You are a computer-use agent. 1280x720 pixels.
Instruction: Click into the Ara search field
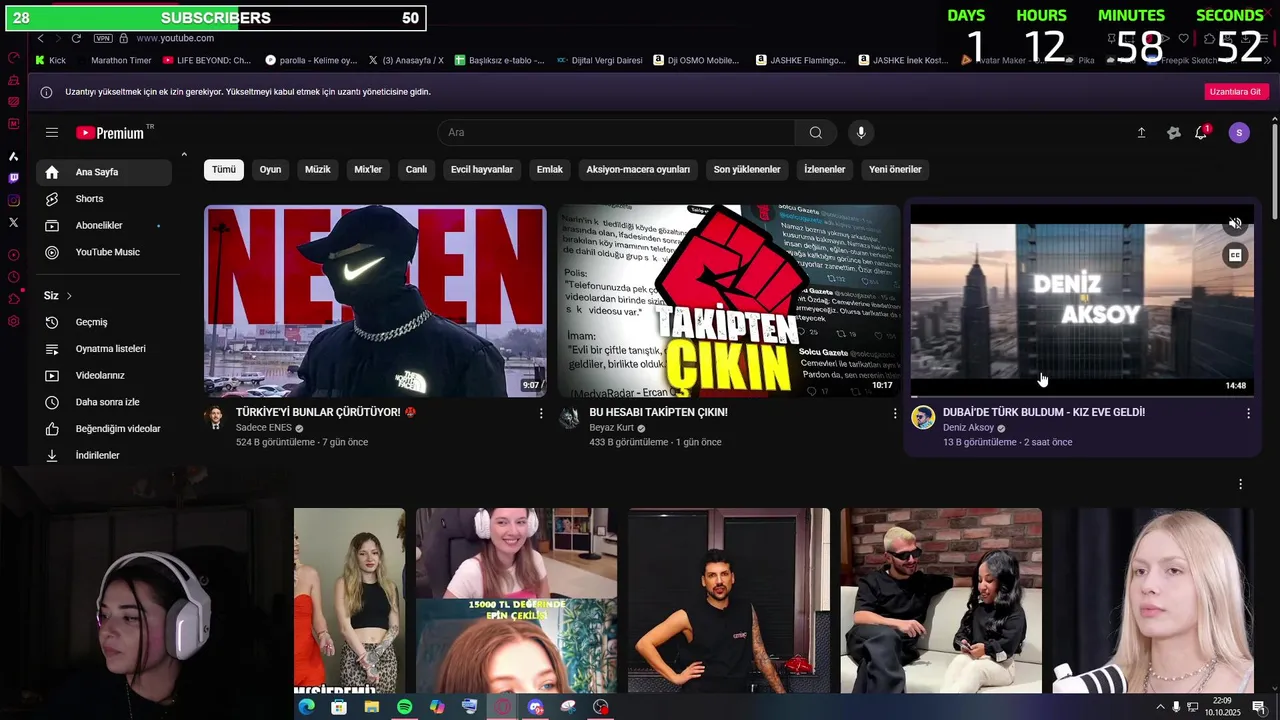coord(616,132)
